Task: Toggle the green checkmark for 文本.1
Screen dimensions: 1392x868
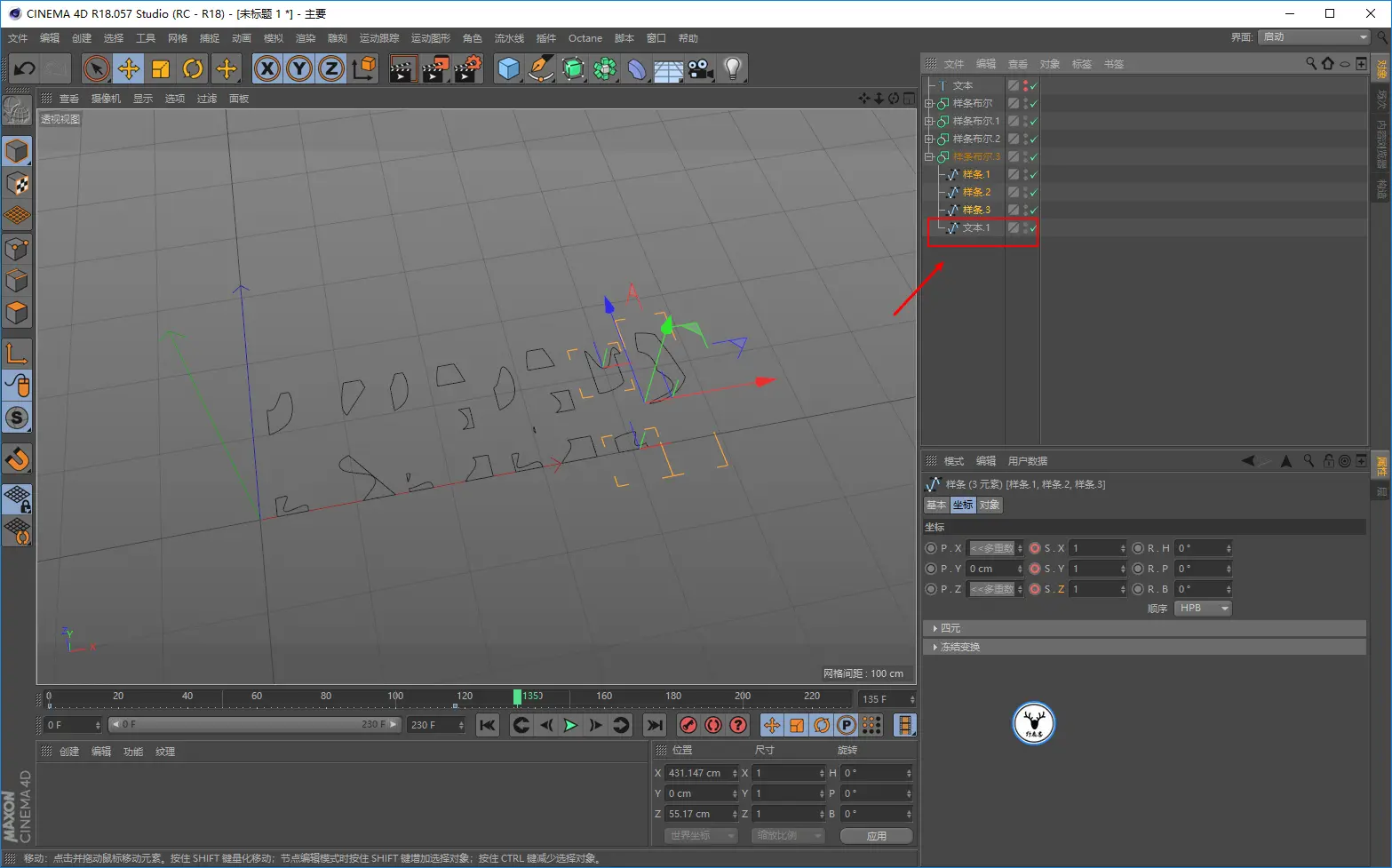Action: click(1033, 228)
